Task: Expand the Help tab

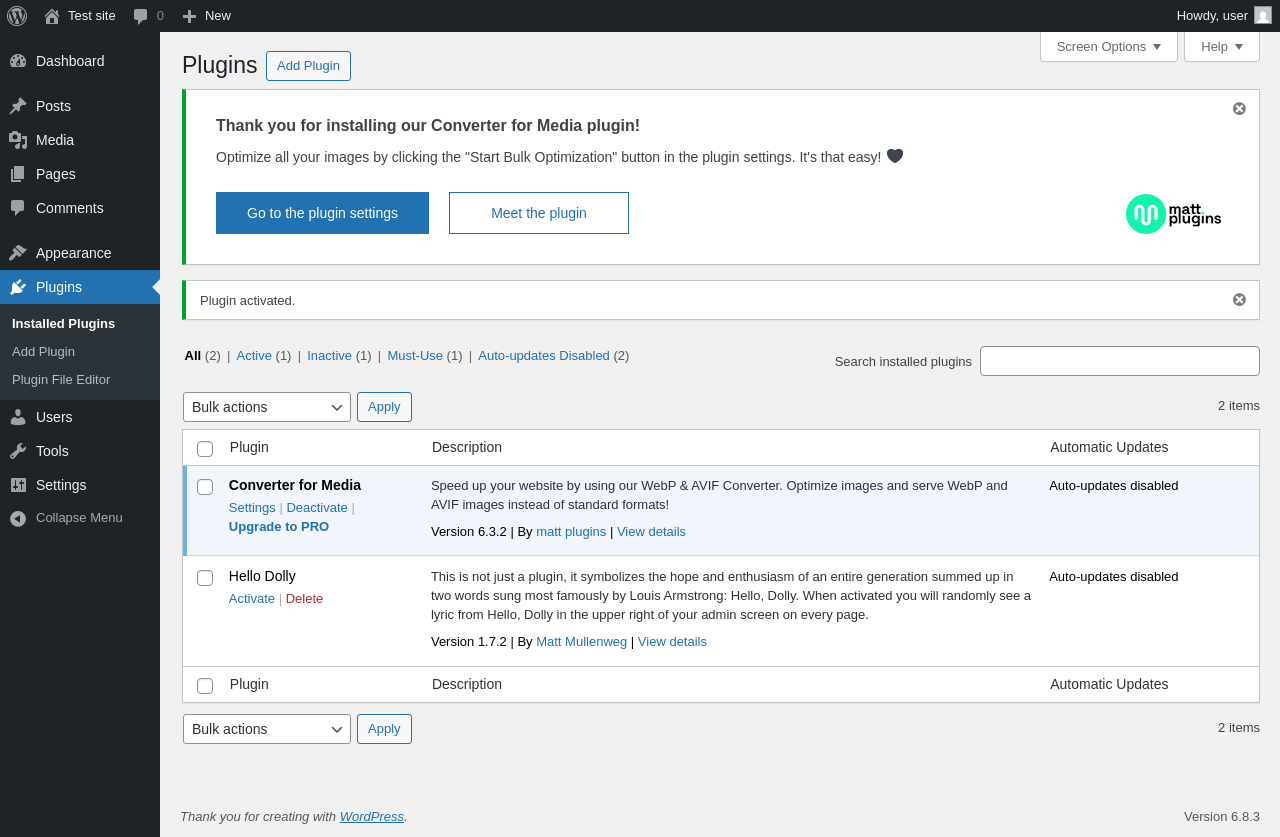Action: point(1221,46)
